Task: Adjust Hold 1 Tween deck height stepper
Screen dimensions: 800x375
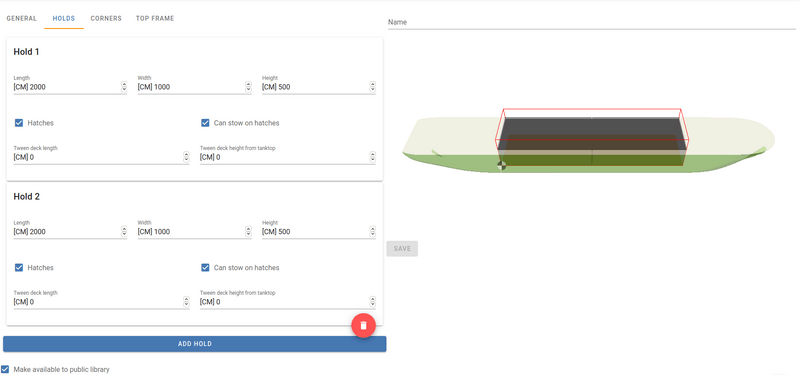Action: [x=372, y=158]
